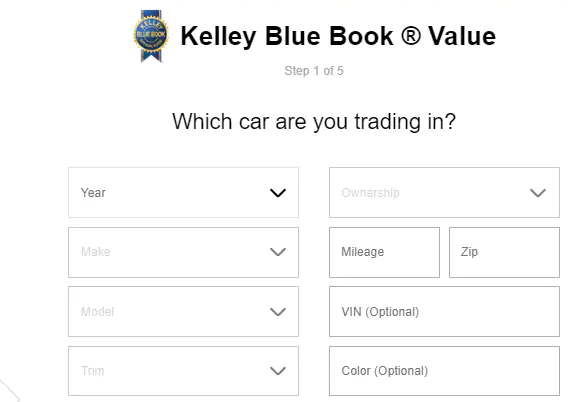Click the chevron arrow in the Year dropdown
This screenshot has height=402, width=583.
point(278,193)
